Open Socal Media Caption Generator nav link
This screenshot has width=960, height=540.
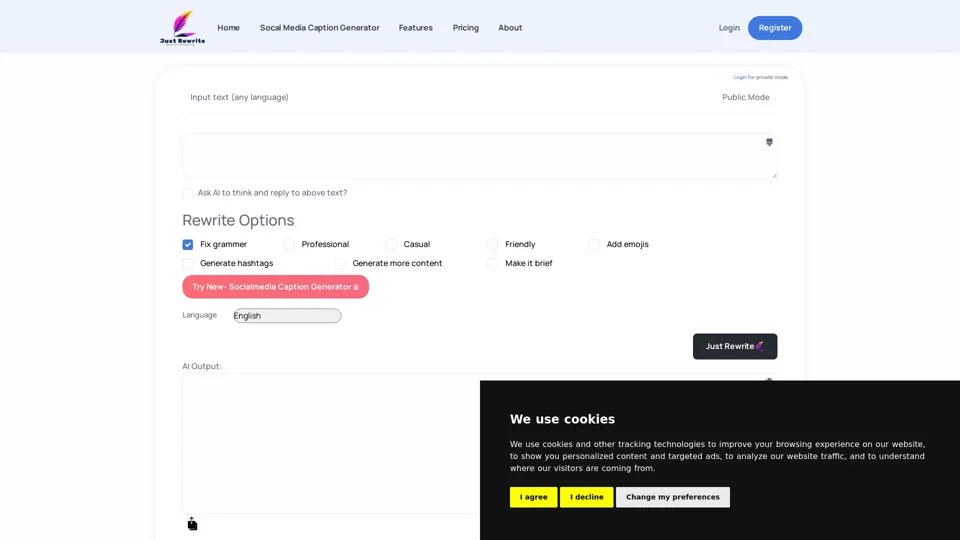(x=319, y=28)
